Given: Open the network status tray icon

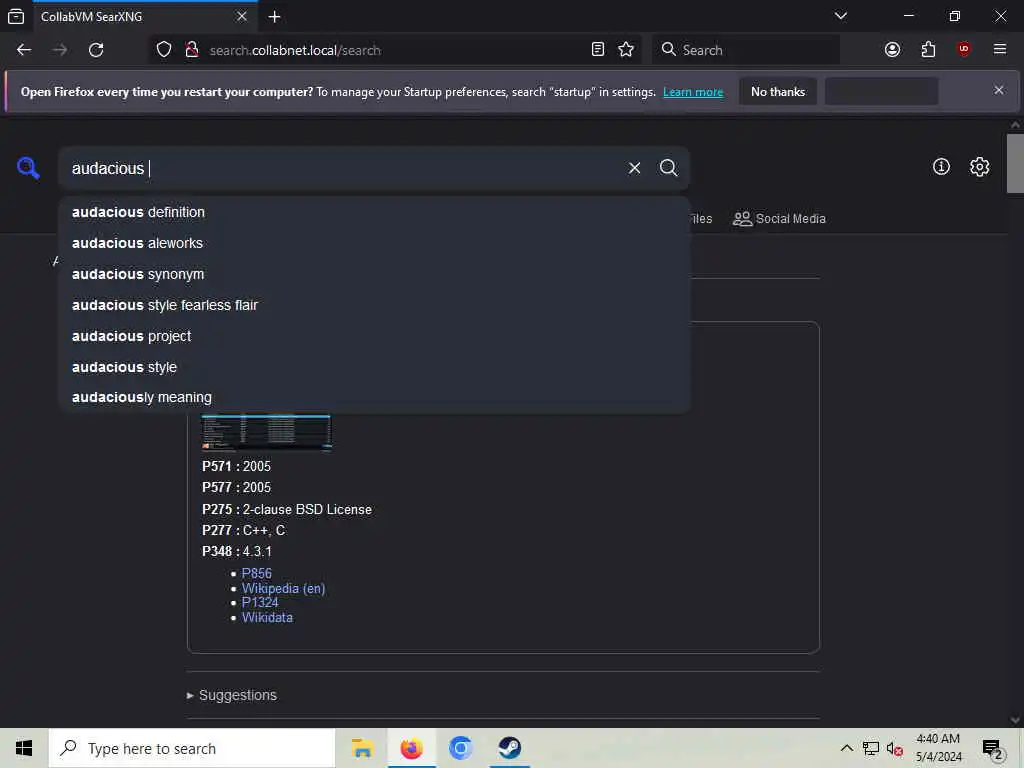Looking at the screenshot, I should pyautogui.click(x=871, y=748).
